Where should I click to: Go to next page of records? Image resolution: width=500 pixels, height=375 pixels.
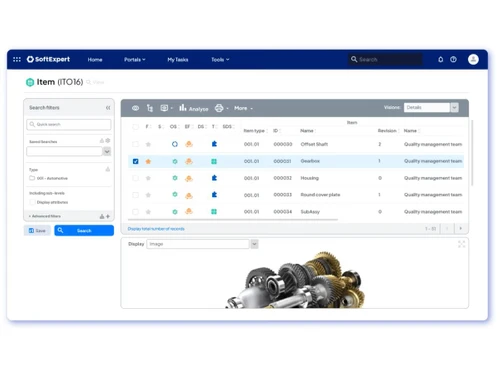click(x=461, y=229)
